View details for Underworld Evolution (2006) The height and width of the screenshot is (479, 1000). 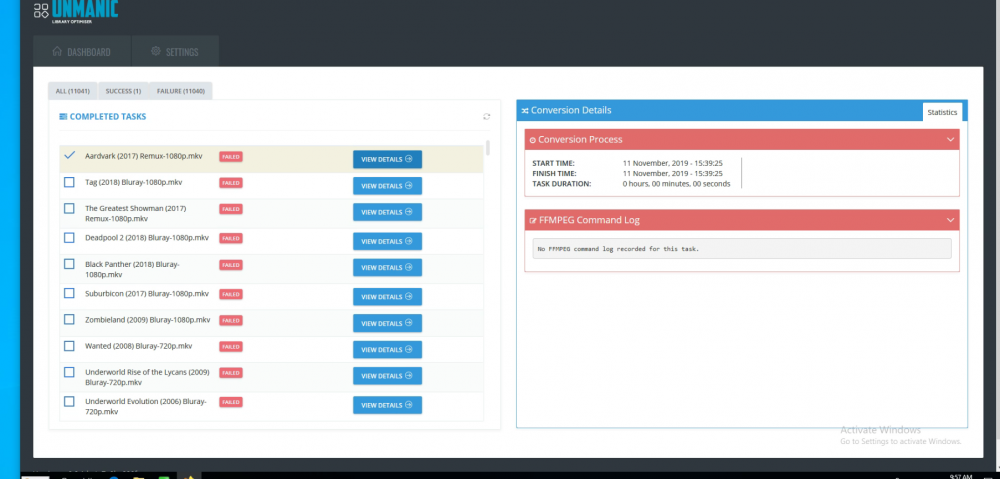click(x=387, y=406)
